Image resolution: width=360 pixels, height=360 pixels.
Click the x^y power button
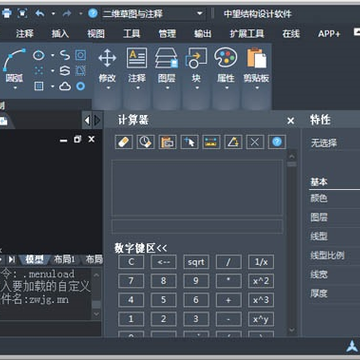261,319
